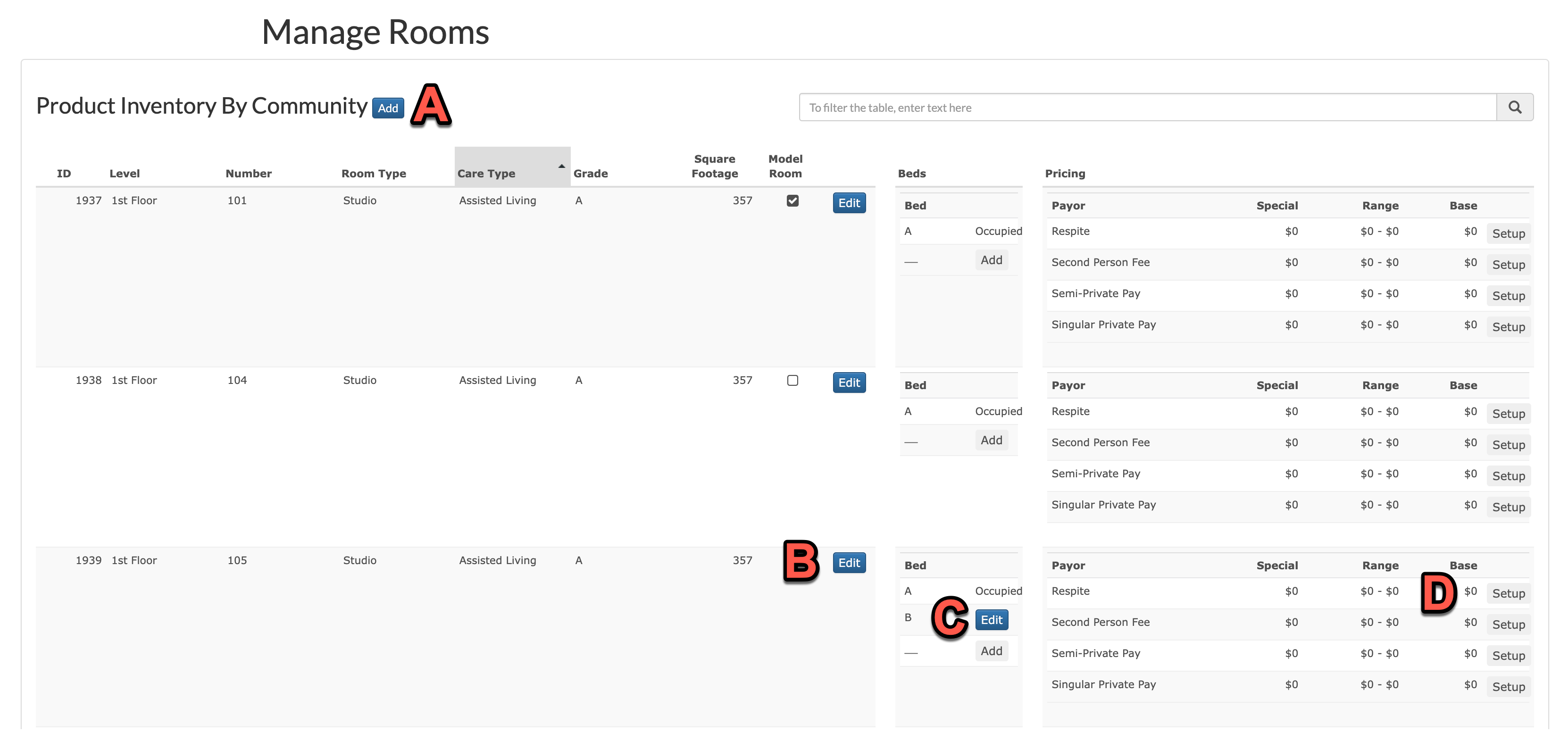Sort by Grade column header

[590, 174]
